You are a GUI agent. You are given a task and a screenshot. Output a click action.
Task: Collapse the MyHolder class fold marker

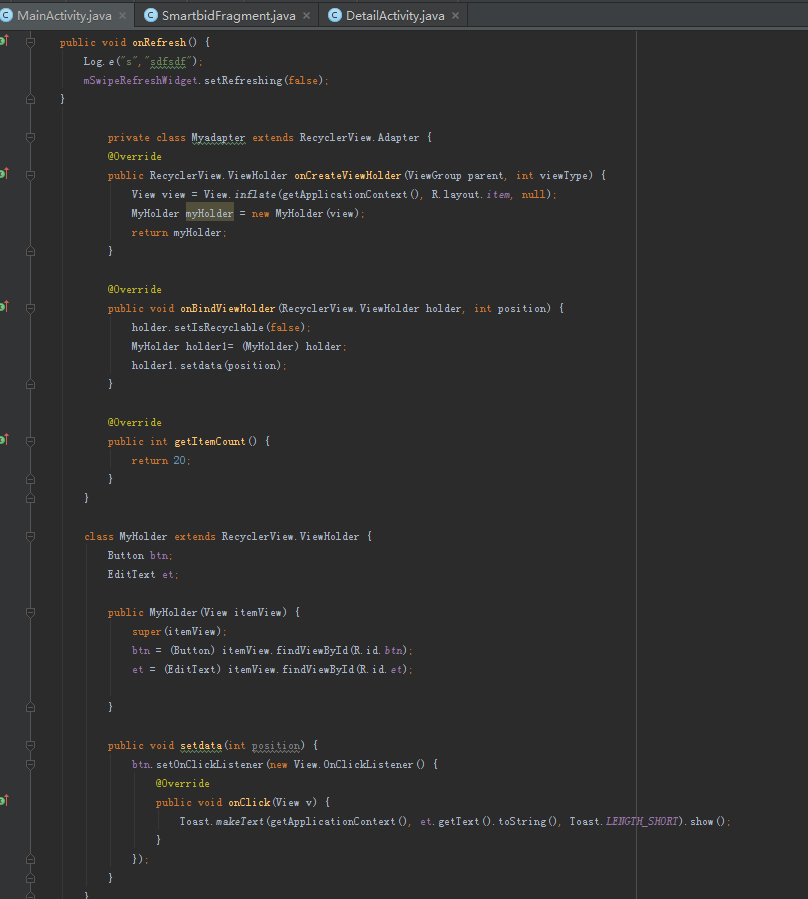tap(30, 537)
